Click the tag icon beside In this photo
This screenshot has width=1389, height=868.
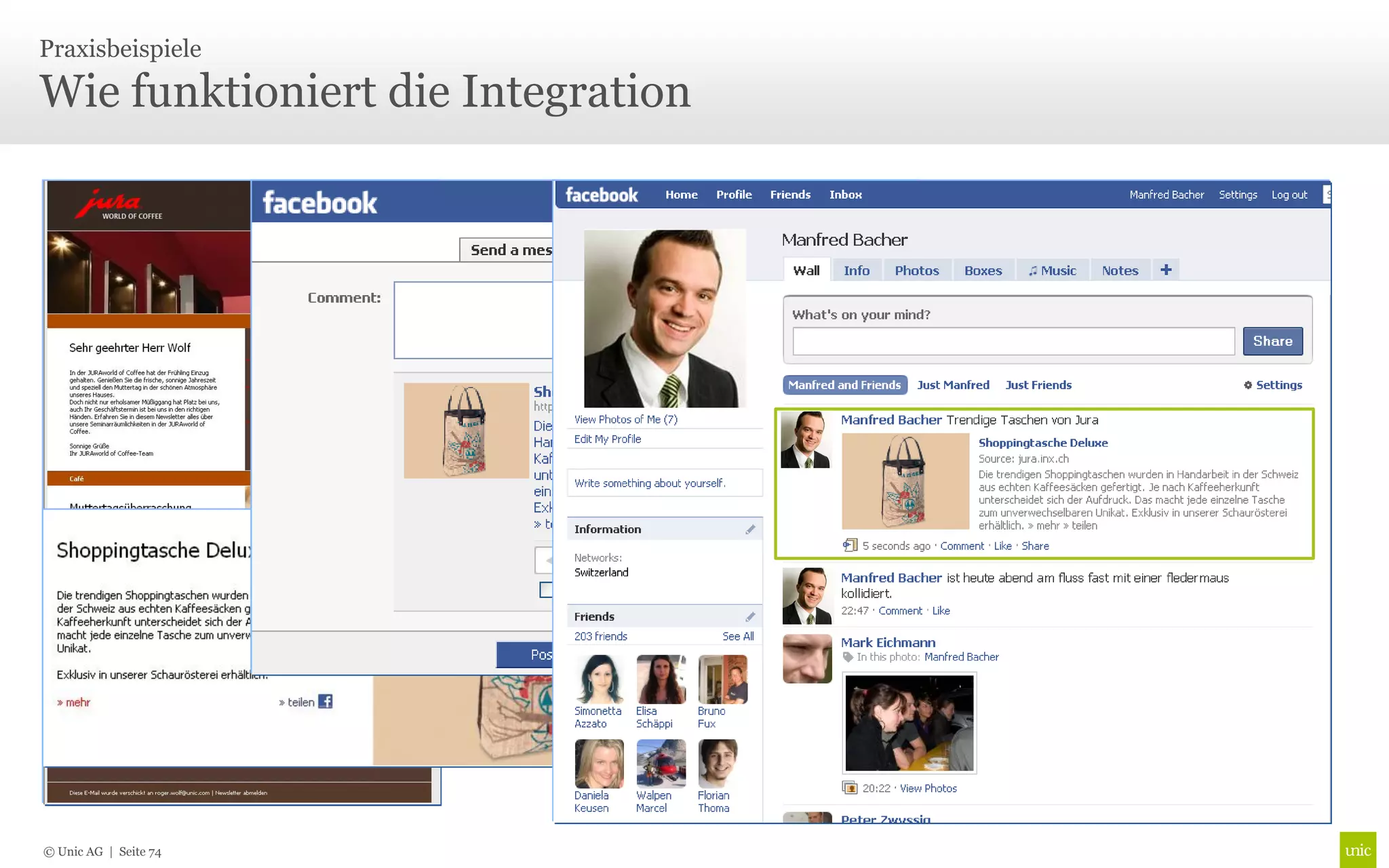coord(848,656)
